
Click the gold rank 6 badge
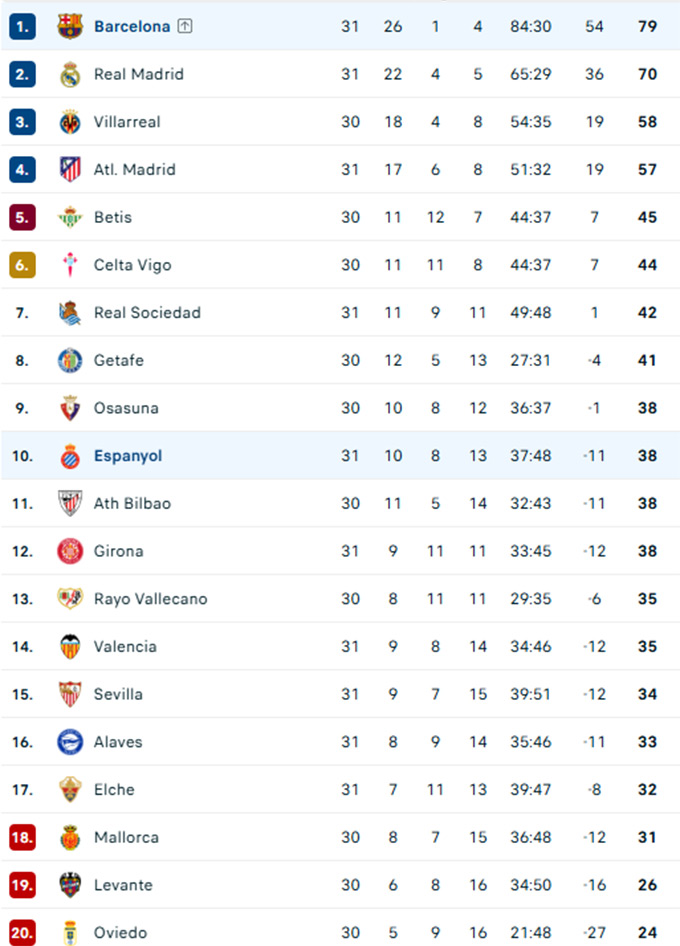[x=22, y=265]
